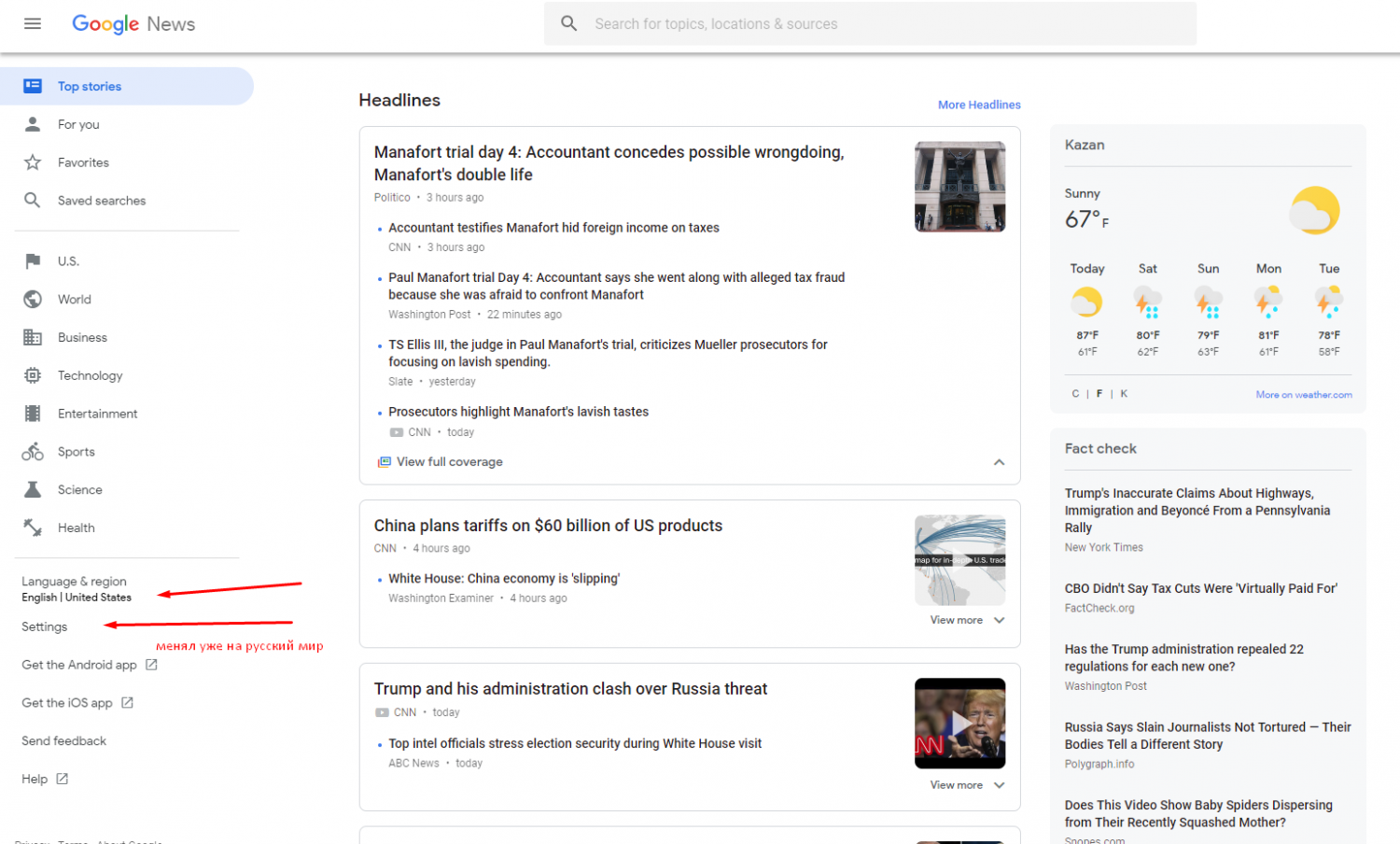Open the Manafort trial day 4 headline
This screenshot has height=844, width=1400.
[609, 163]
